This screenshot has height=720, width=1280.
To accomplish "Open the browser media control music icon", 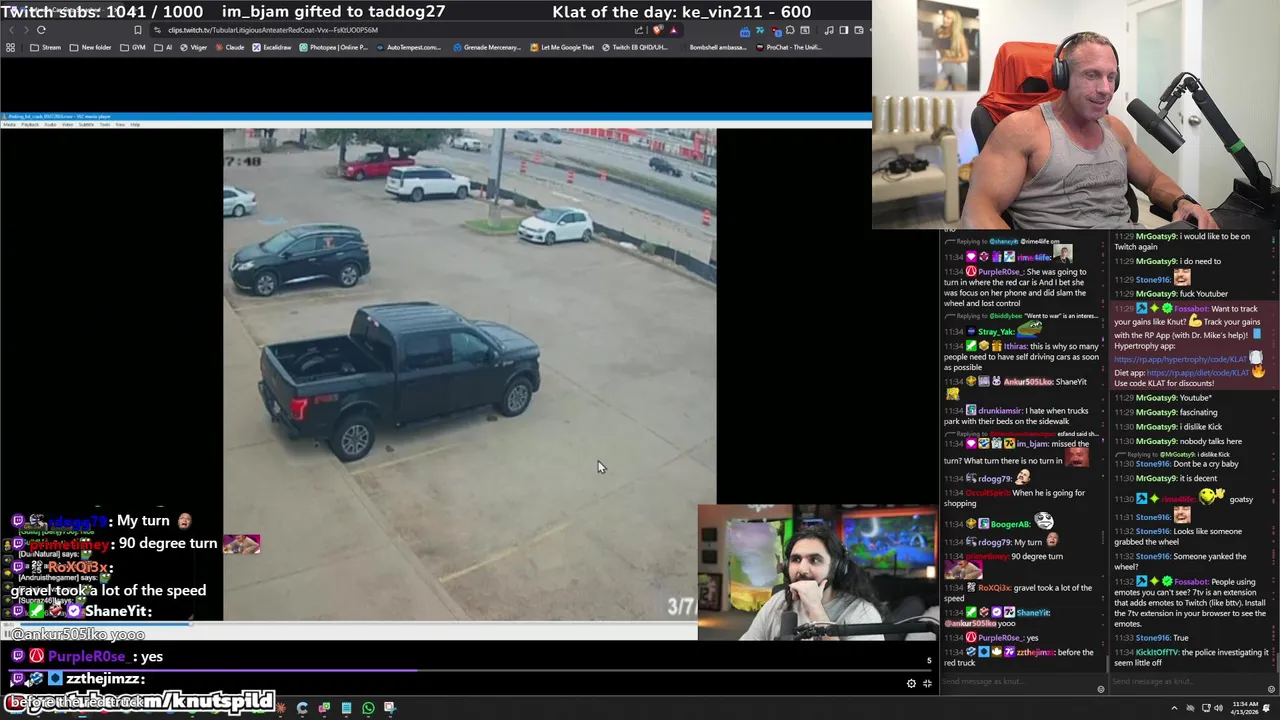I will point(829,30).
